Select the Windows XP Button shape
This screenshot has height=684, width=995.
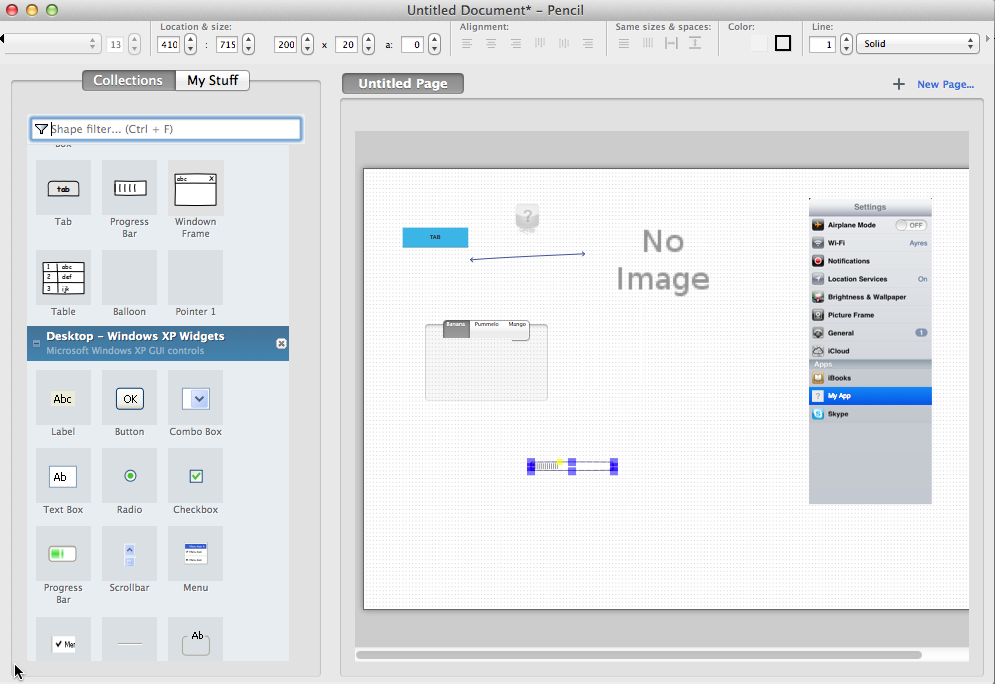point(129,398)
